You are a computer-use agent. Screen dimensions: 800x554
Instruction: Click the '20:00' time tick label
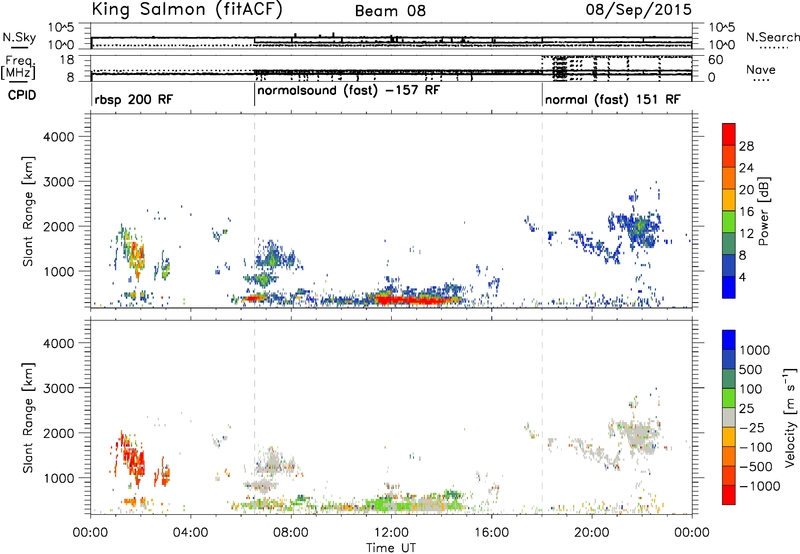[592, 533]
